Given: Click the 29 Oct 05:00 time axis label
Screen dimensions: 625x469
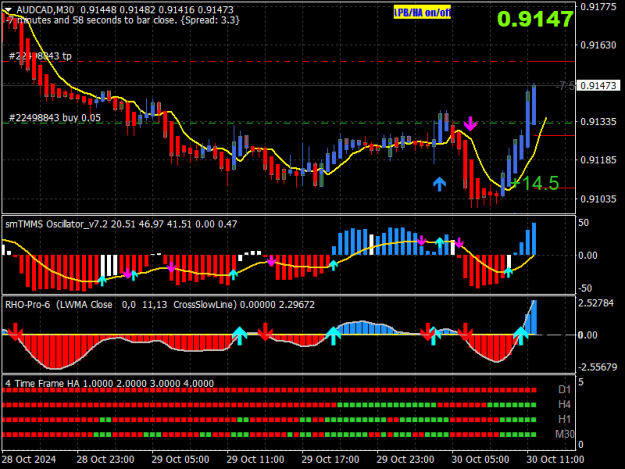Looking at the screenshot, I should (180, 459).
